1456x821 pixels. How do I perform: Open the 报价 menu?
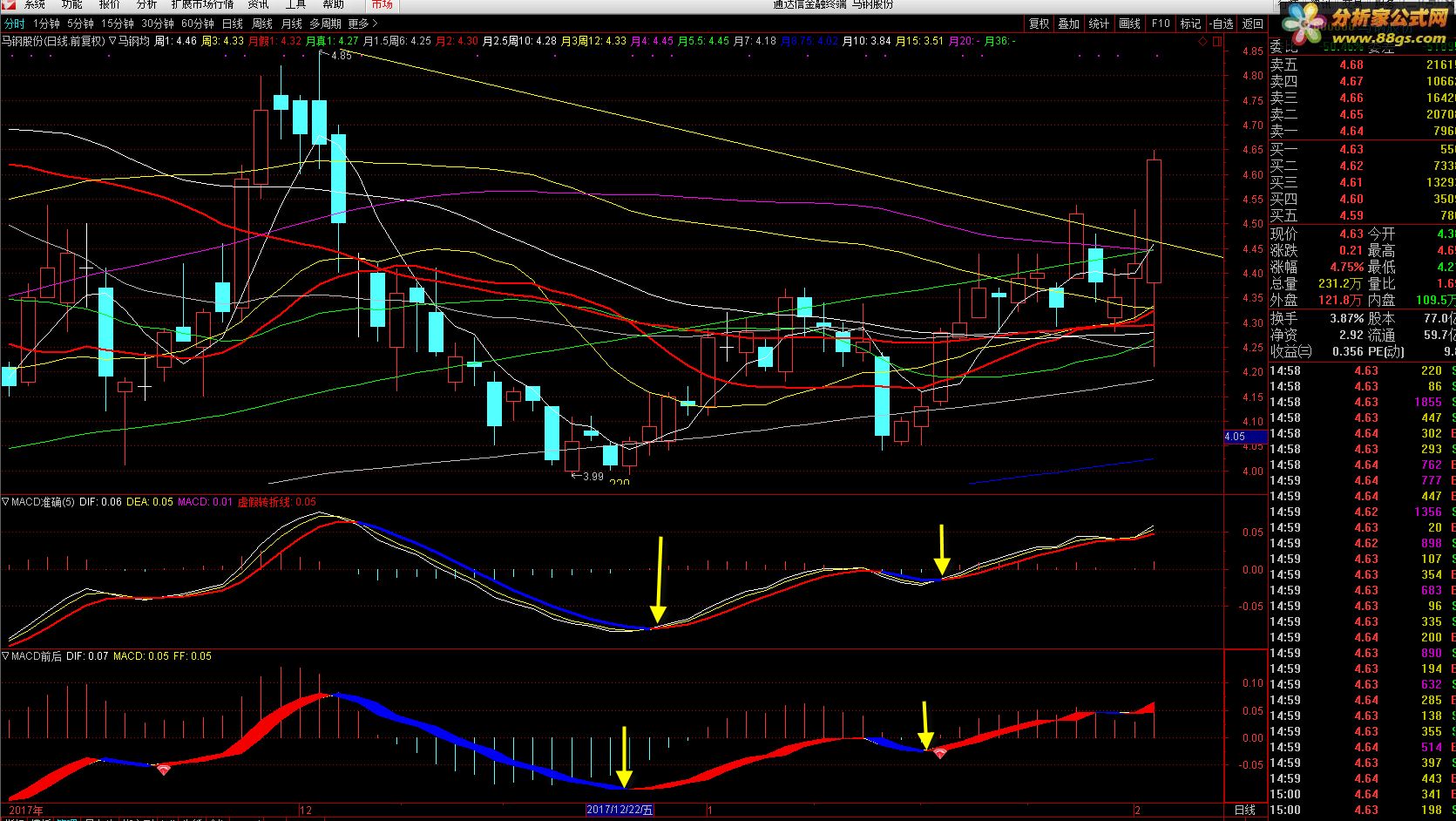[x=110, y=4]
